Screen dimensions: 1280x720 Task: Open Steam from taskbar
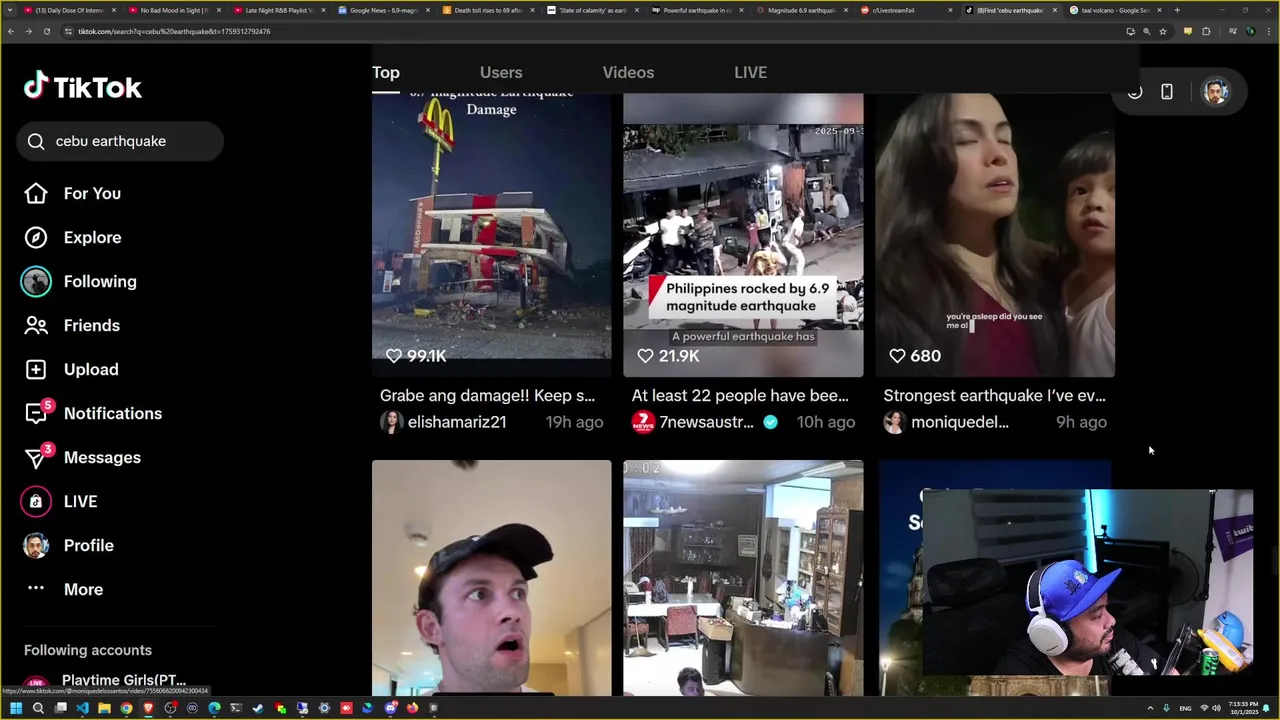pos(258,708)
